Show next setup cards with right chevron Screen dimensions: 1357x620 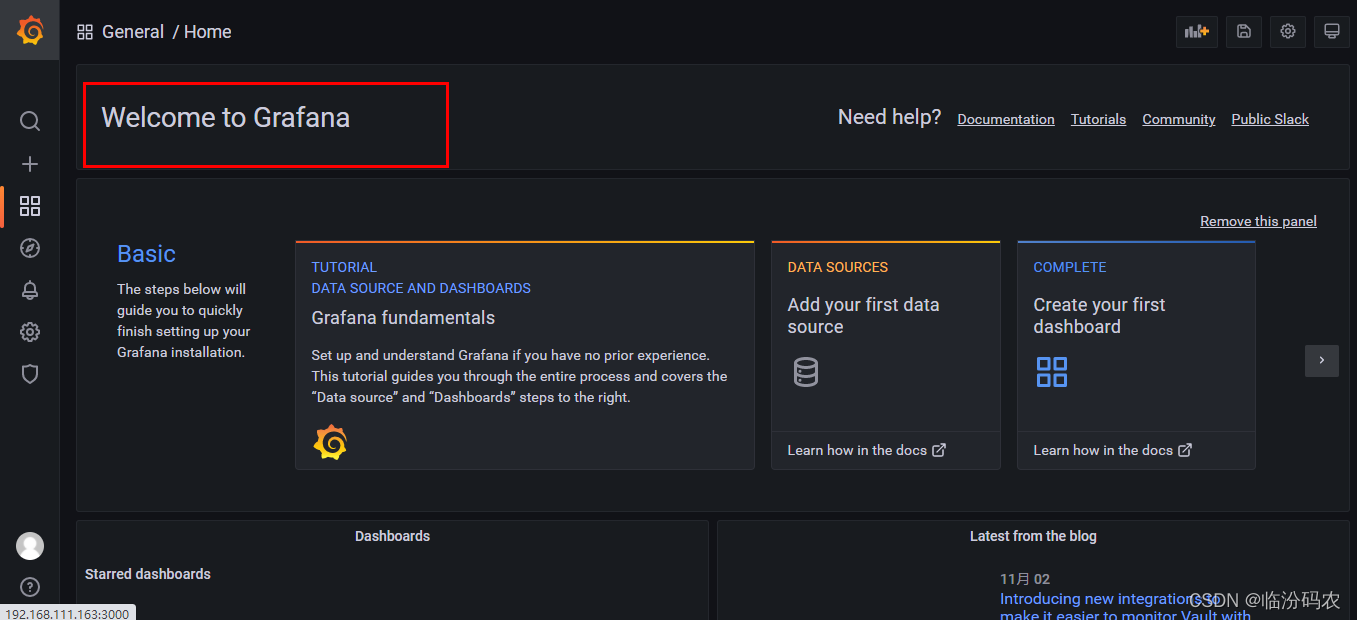coord(1322,360)
